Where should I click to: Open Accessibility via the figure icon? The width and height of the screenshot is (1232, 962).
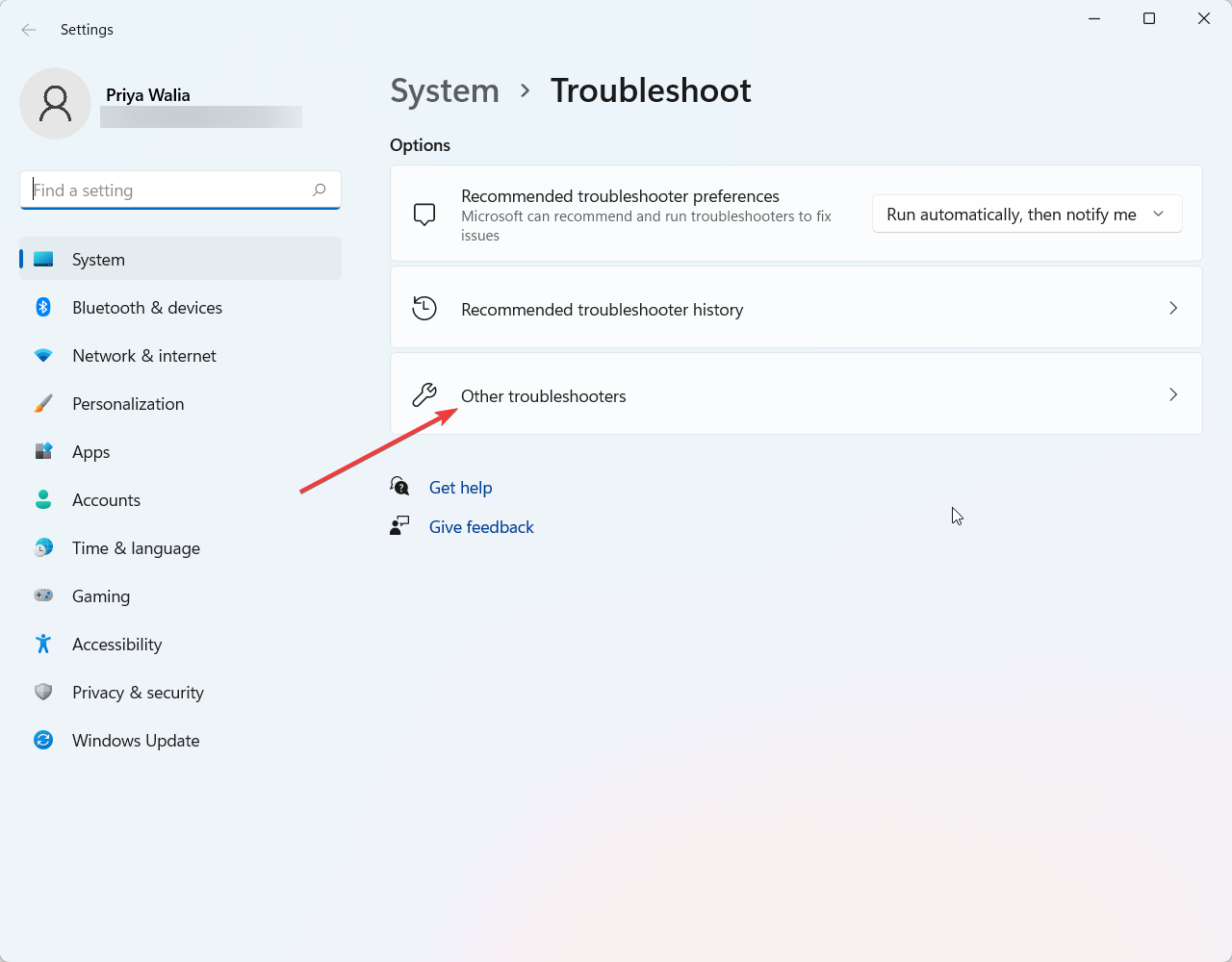pos(43,644)
